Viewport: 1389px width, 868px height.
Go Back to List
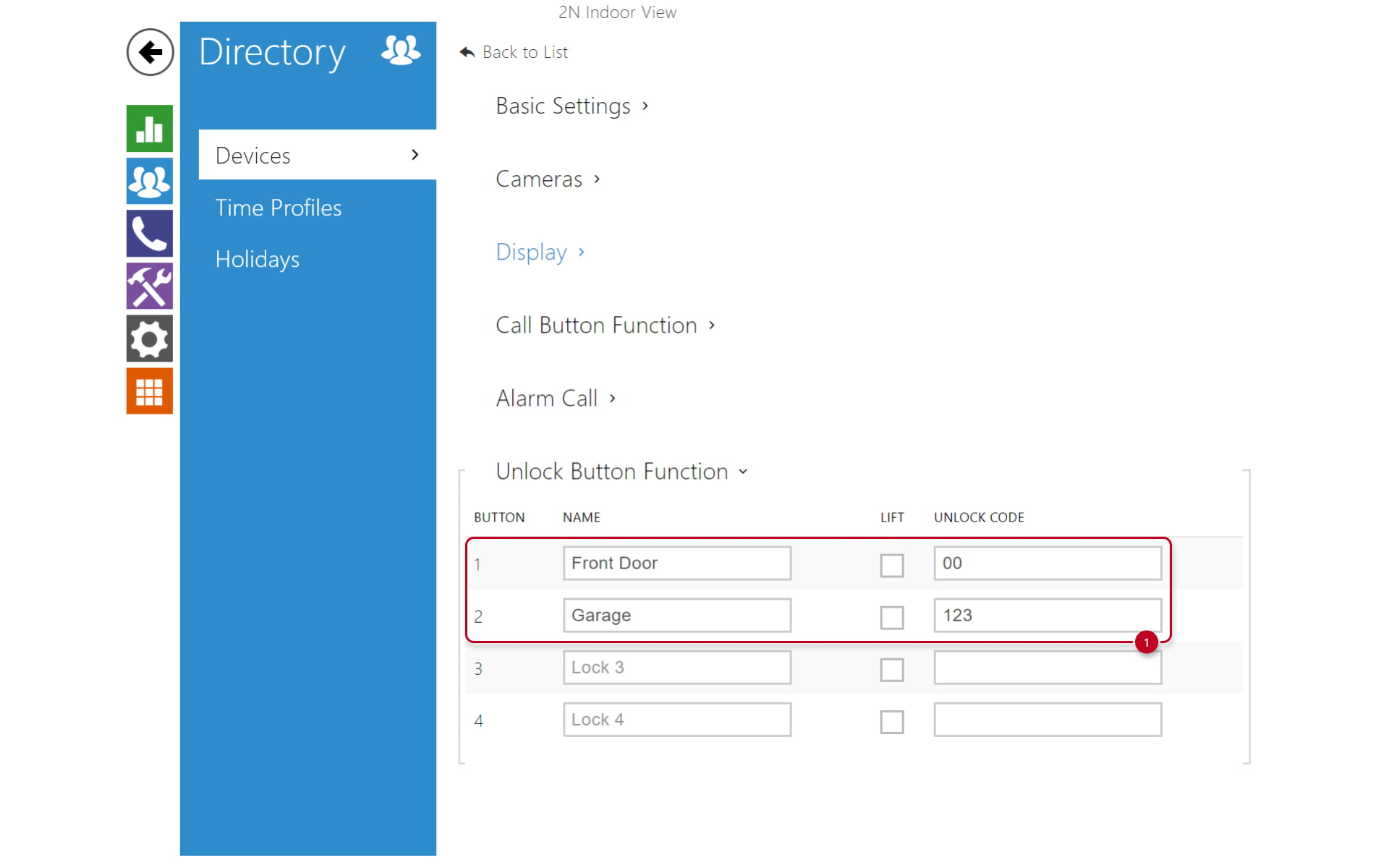point(525,52)
